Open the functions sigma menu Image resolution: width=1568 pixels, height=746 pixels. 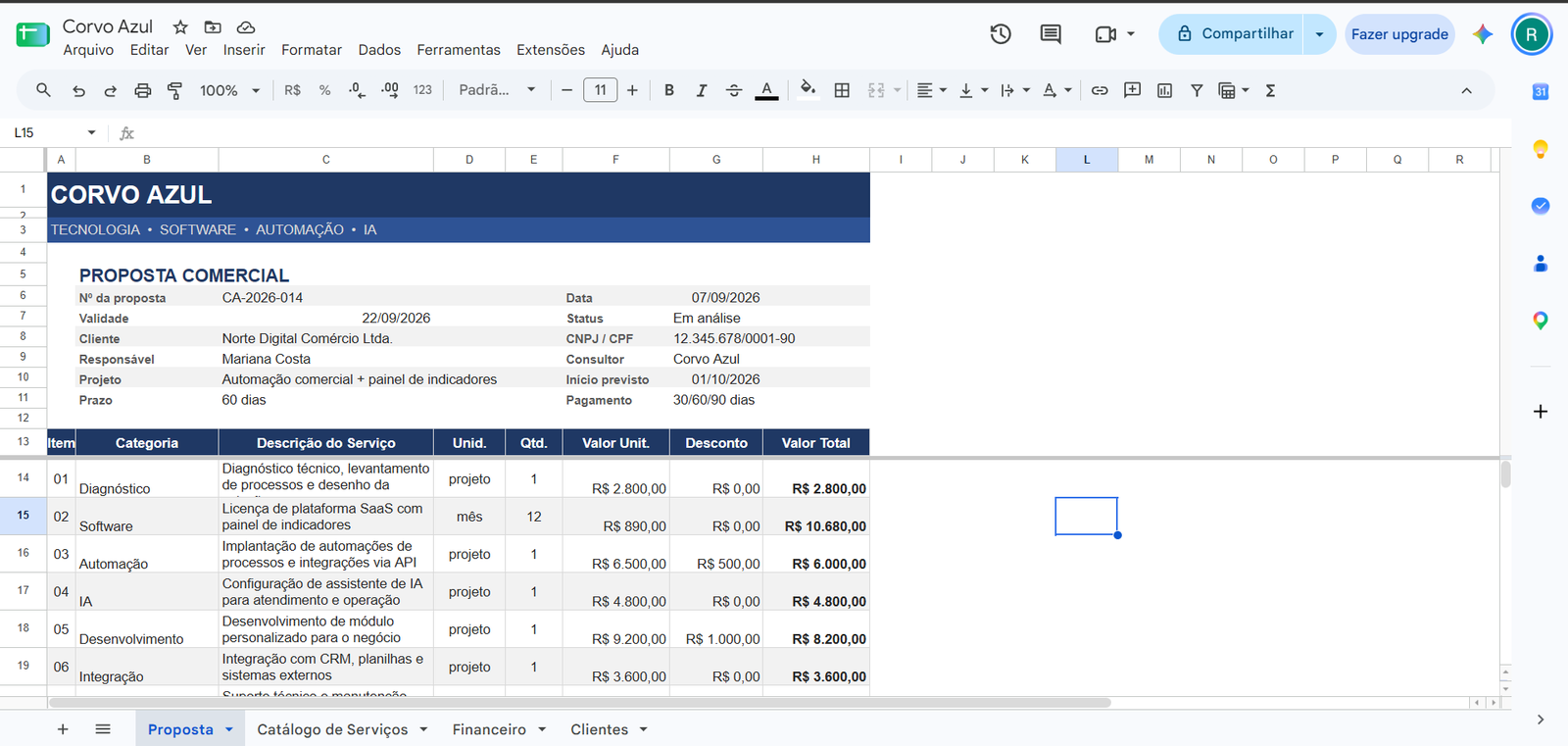[x=1270, y=90]
